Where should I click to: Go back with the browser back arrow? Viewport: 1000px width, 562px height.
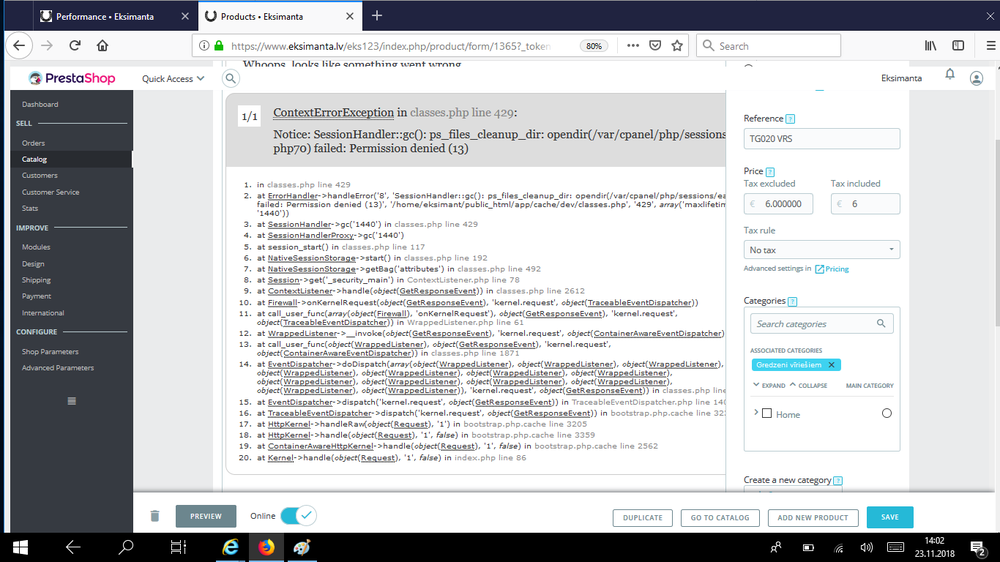[x=19, y=45]
